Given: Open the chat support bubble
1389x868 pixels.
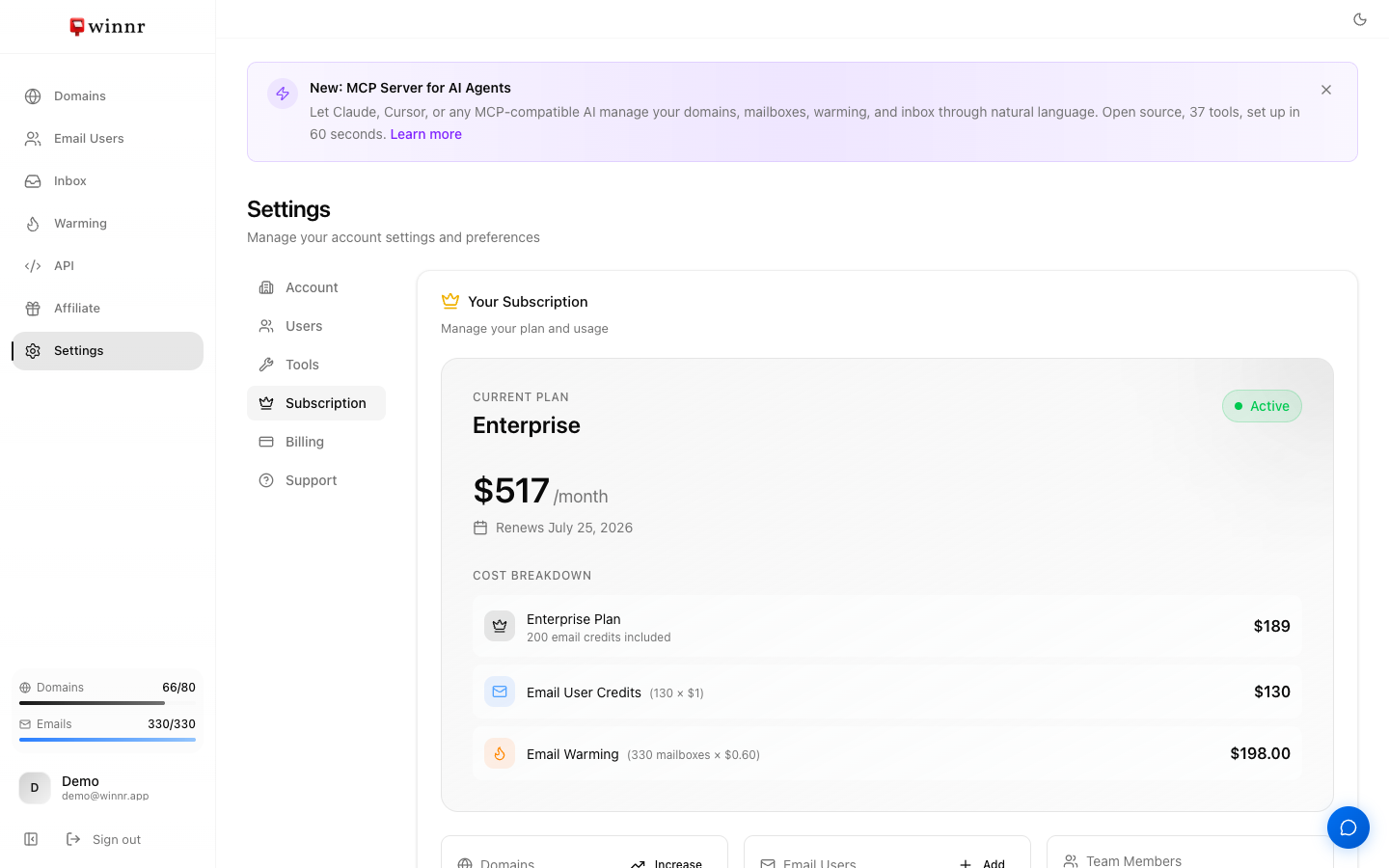Looking at the screenshot, I should coord(1348,827).
